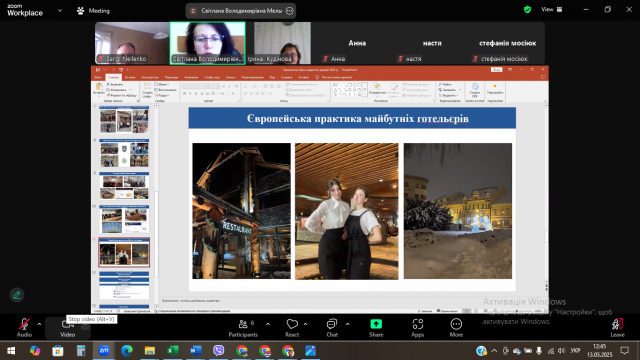640x360 pixels.
Task: Open Viber from the taskbar
Action: pos(218,351)
